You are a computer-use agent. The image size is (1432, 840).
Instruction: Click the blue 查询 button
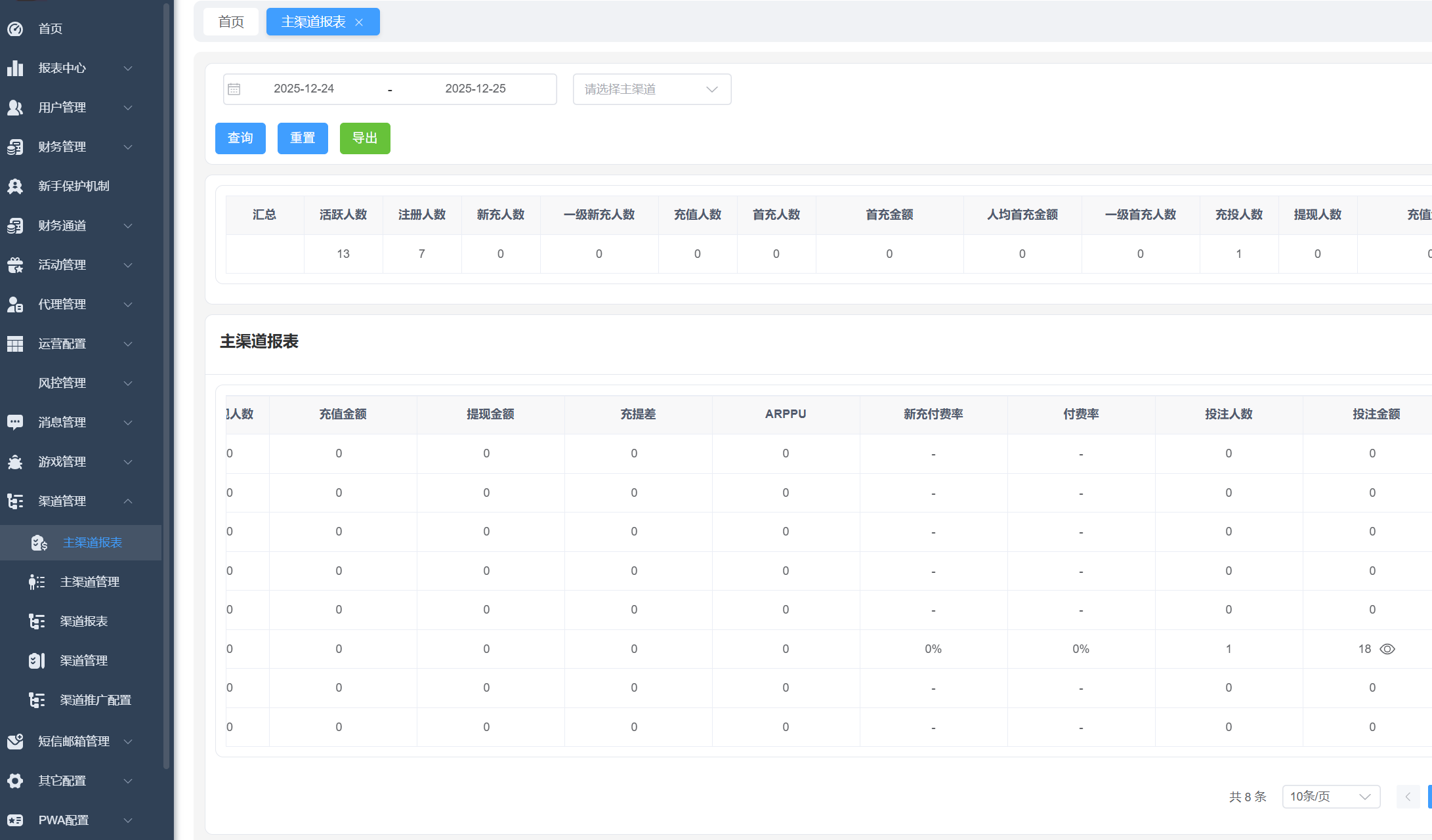pos(240,138)
